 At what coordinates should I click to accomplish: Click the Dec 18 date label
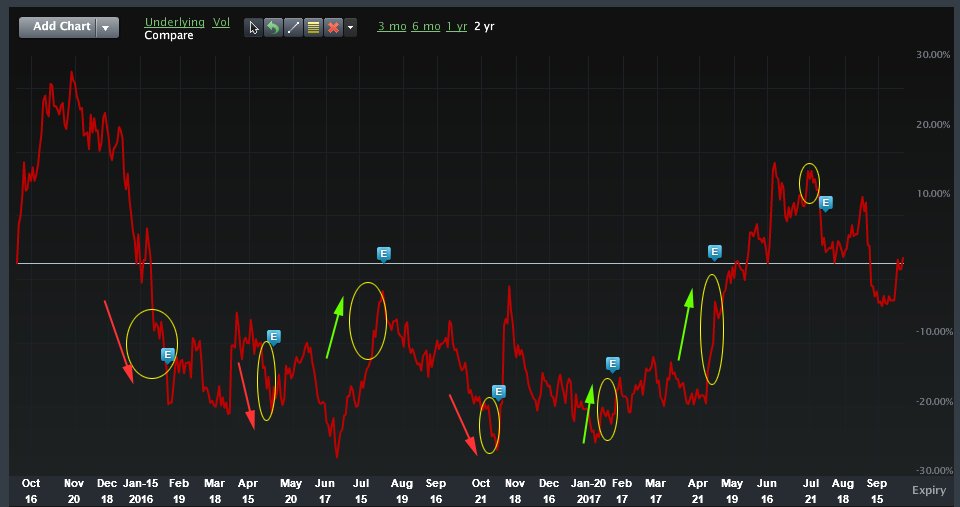point(107,491)
